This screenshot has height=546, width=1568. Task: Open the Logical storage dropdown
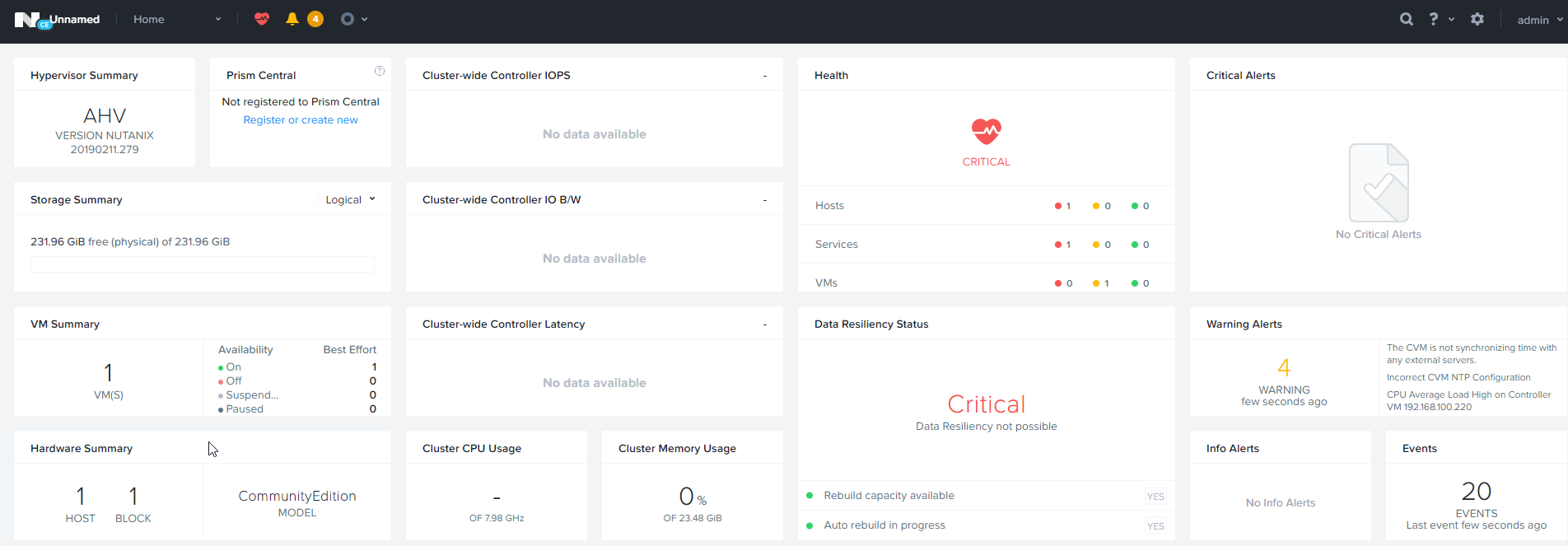350,199
